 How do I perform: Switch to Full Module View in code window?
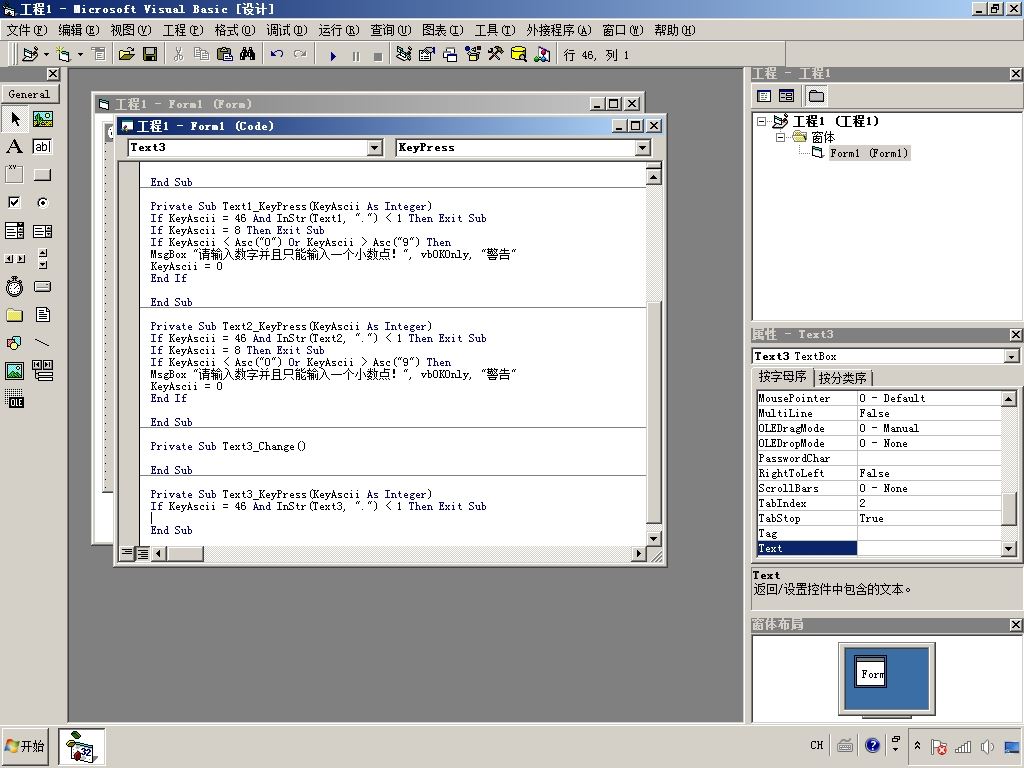click(x=142, y=554)
